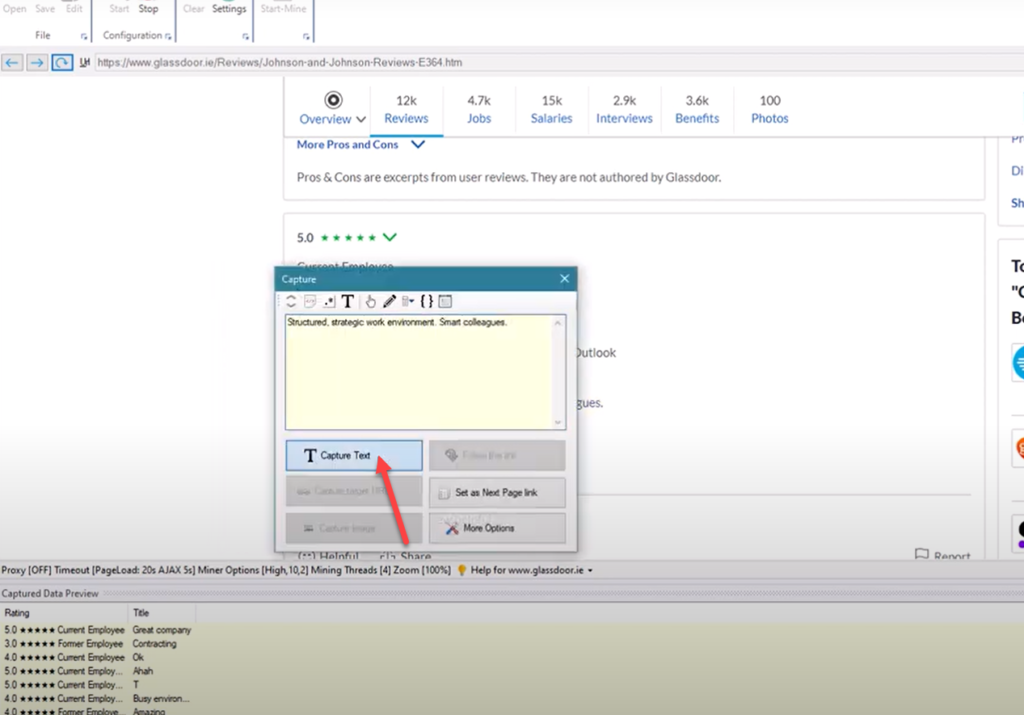Click the pointing hand icon in Capture toolbar

click(x=370, y=301)
